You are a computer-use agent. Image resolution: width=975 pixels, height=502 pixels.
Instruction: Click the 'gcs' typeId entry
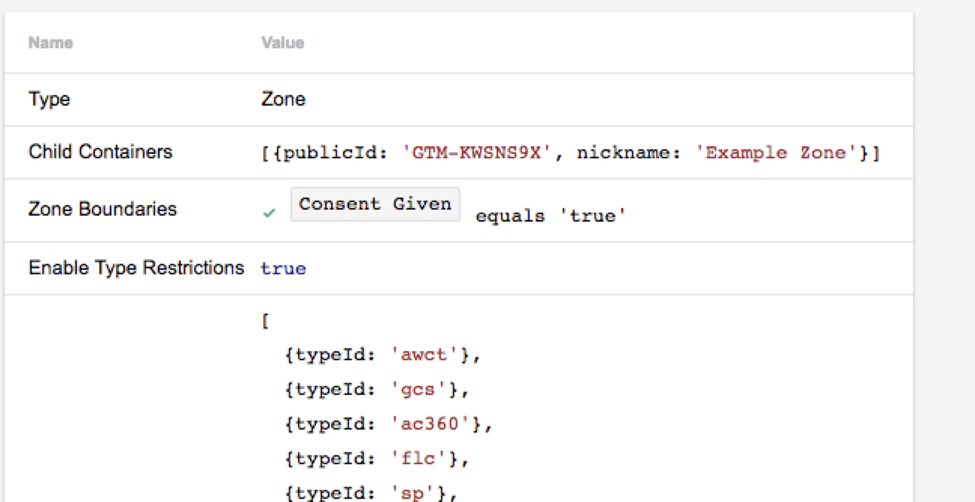pyautogui.click(x=377, y=390)
